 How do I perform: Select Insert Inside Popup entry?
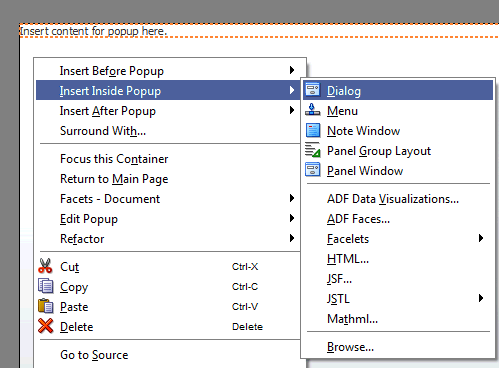pyautogui.click(x=168, y=90)
